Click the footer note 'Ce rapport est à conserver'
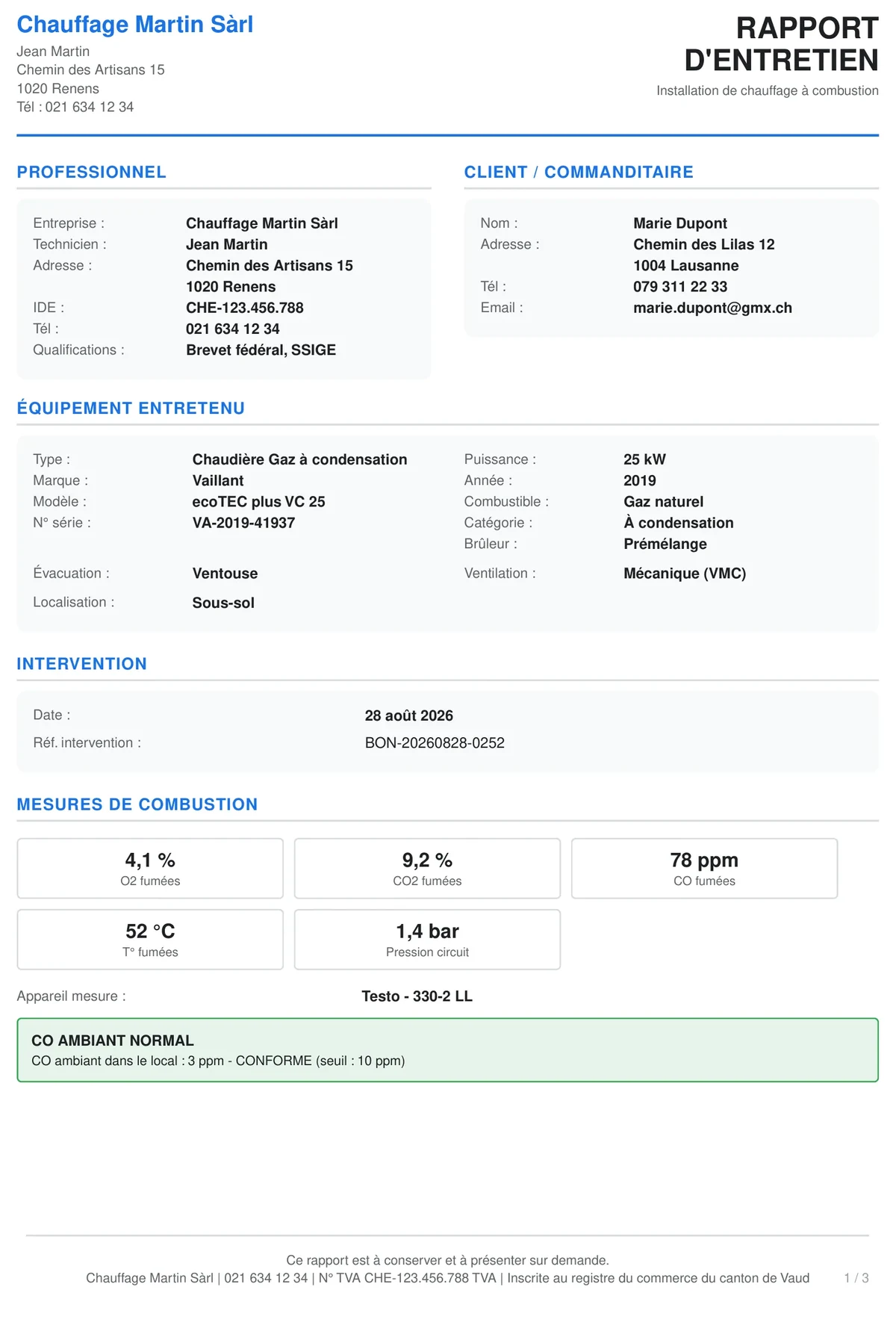This screenshot has width=896, height=1334. (x=361, y=1260)
